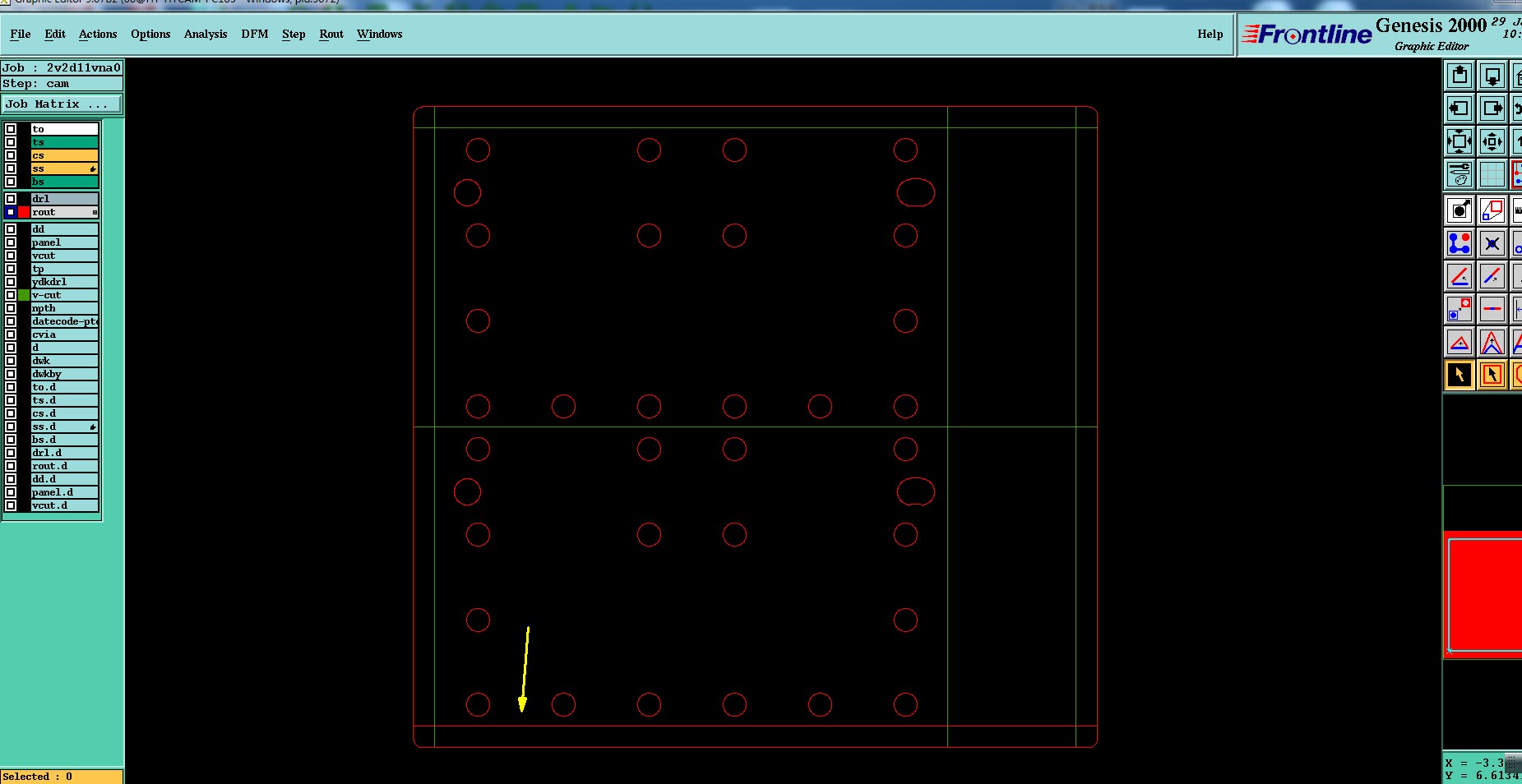Image resolution: width=1522 pixels, height=784 pixels.
Task: Open the File menu
Action: click(x=21, y=34)
